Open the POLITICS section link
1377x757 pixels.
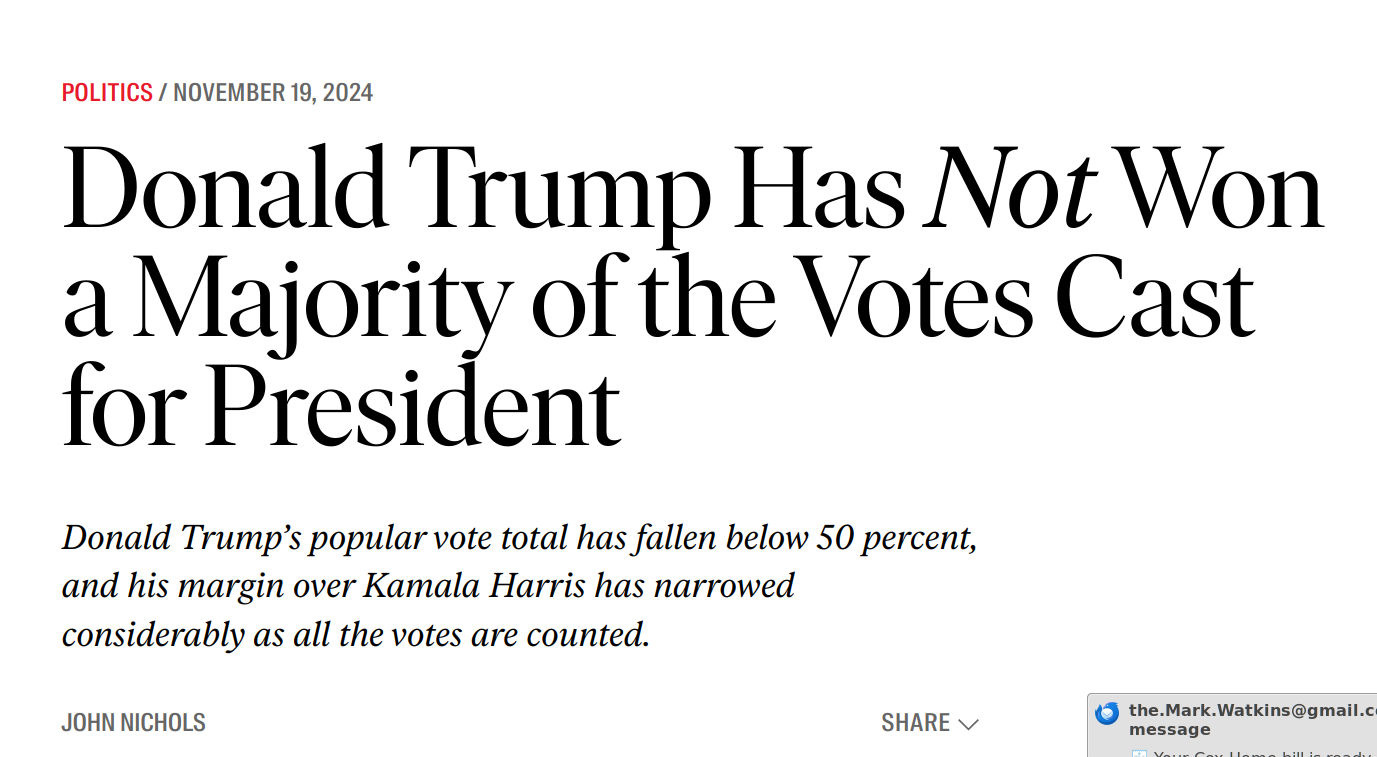(x=107, y=93)
